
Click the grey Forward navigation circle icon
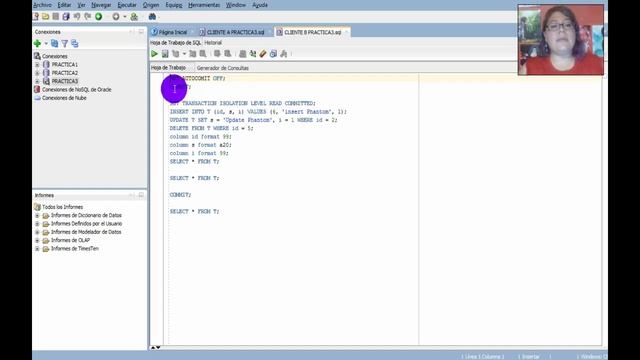[116, 17]
